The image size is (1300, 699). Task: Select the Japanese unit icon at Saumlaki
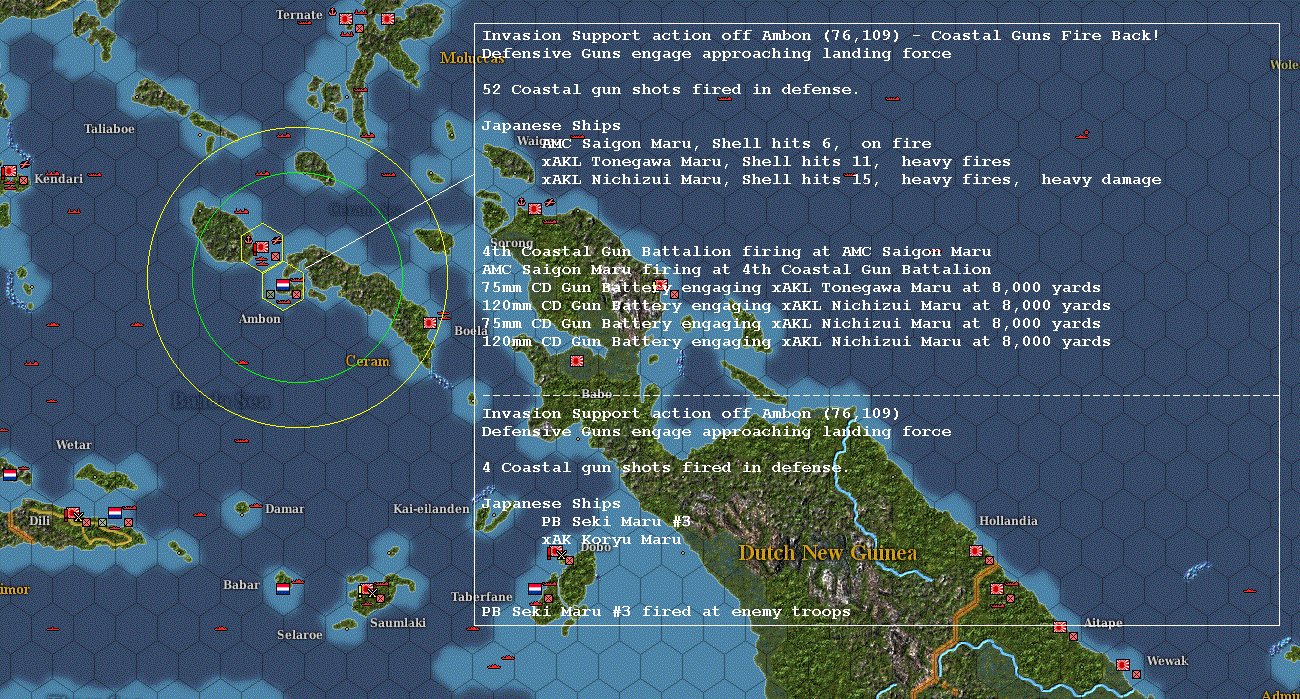tap(368, 589)
